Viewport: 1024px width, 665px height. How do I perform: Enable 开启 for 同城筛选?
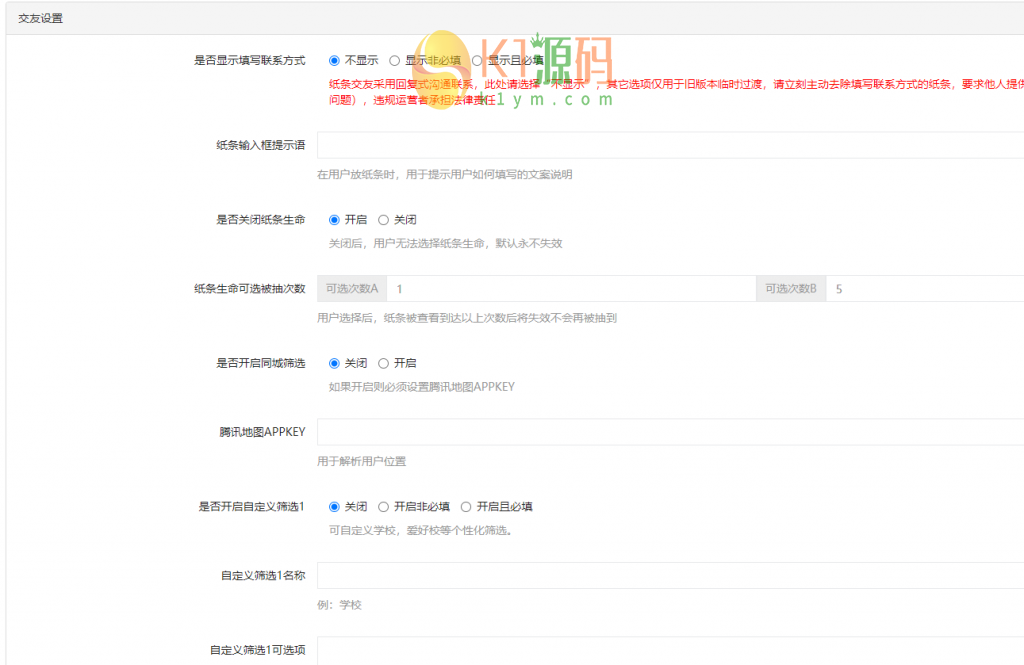click(385, 362)
